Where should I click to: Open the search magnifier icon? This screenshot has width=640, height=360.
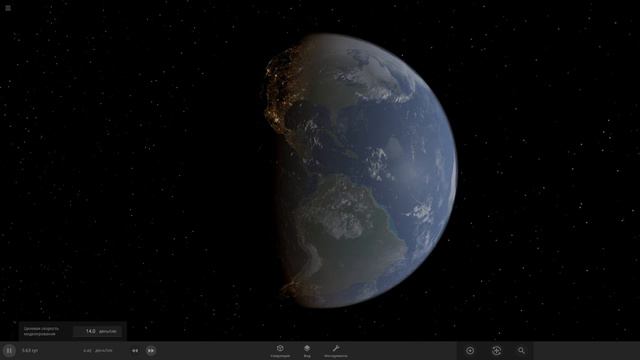521,351
